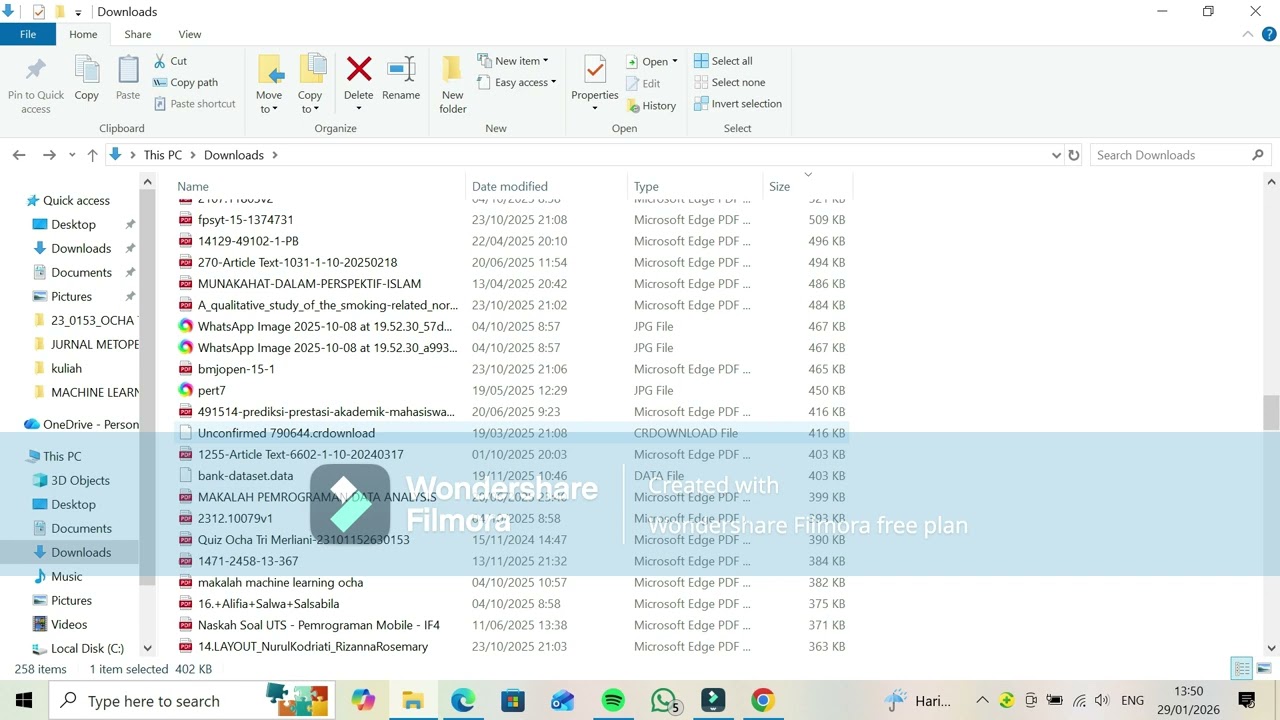This screenshot has height=720, width=1280.
Task: Select Music in navigation pane
Action: [66, 576]
